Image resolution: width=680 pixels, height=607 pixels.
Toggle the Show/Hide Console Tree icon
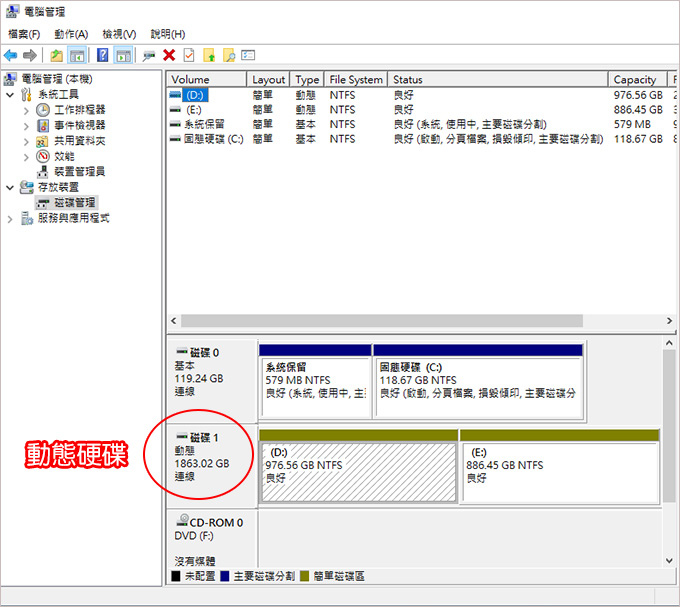(x=77, y=55)
